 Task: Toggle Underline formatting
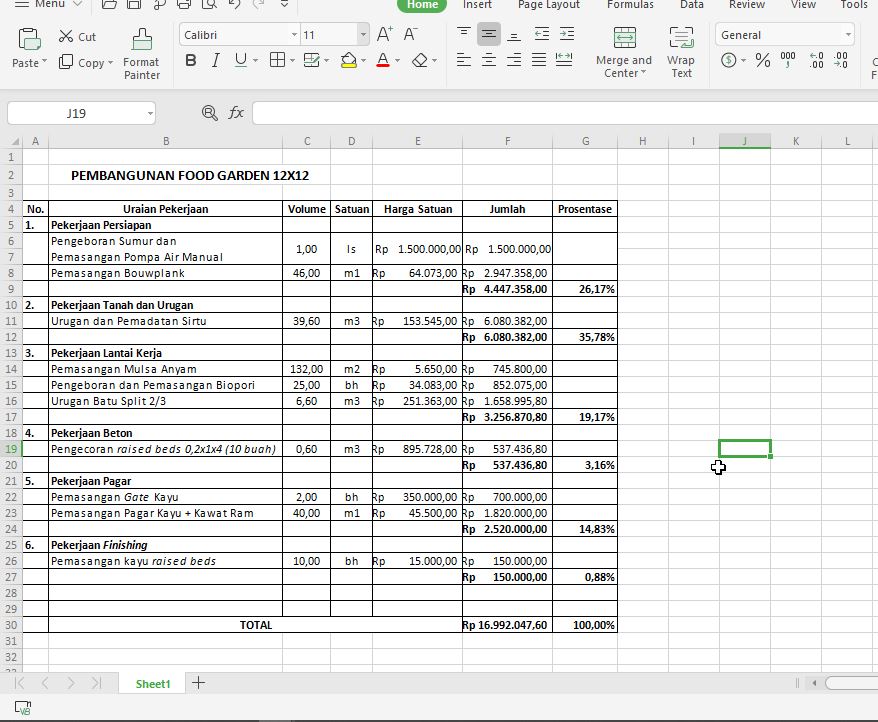(241, 60)
